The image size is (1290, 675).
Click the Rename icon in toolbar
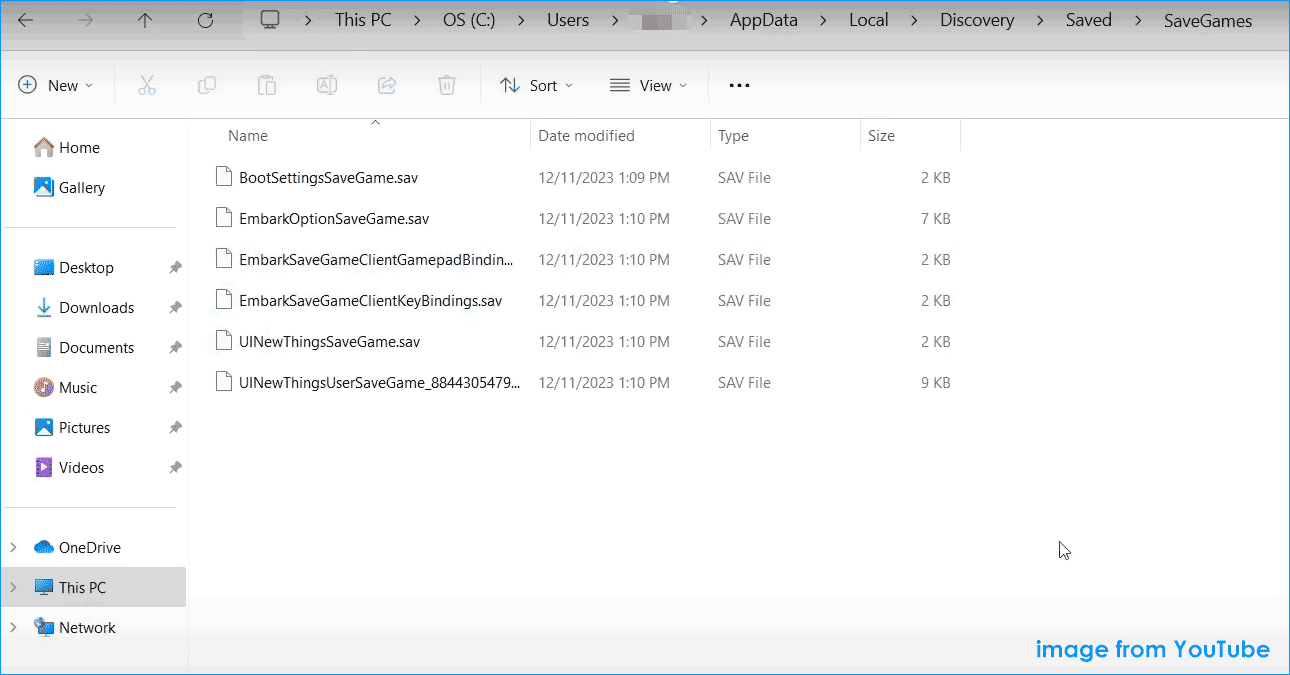[327, 86]
